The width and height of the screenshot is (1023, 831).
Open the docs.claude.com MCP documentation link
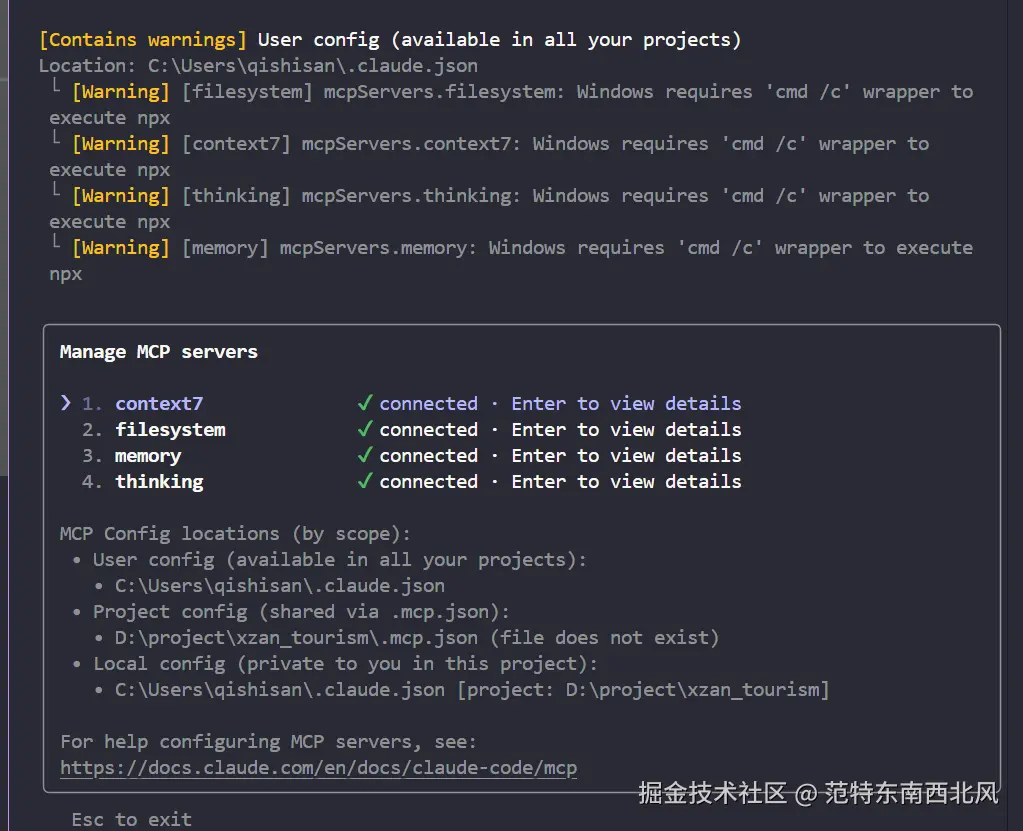318,767
